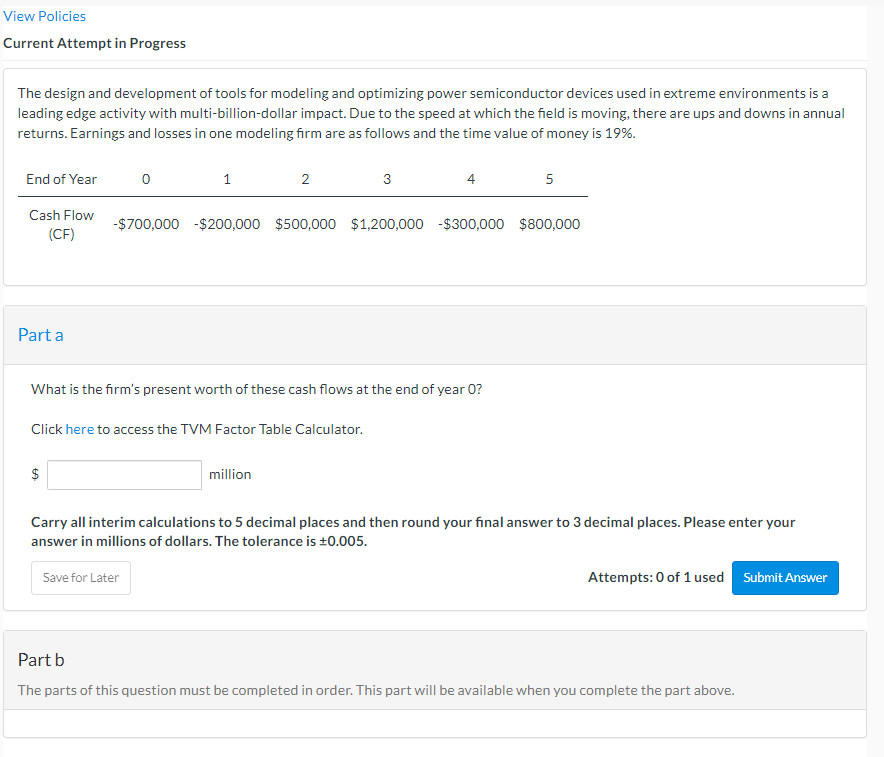Screen dimensions: 884x757
Task: Select the -$200,000 cash flow value
Action: pyautogui.click(x=227, y=224)
